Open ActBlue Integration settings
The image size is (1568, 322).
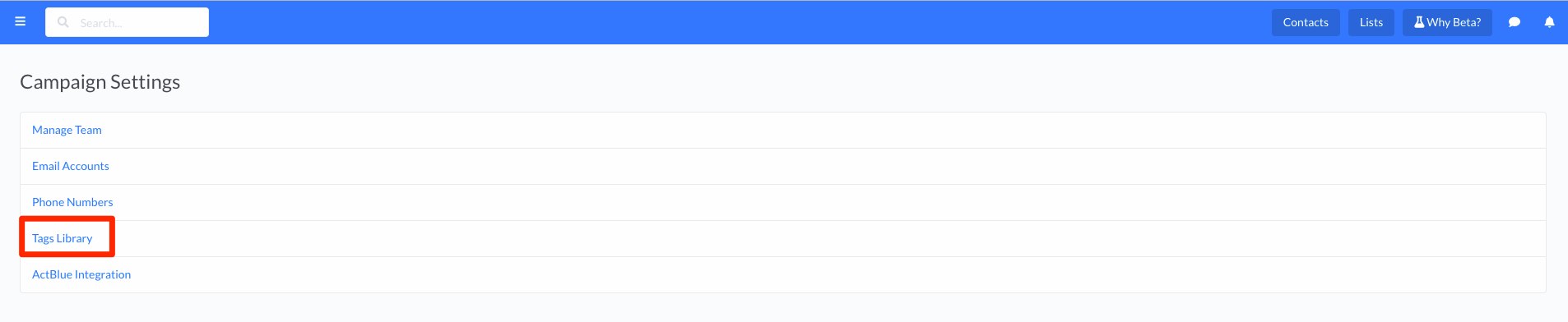pos(81,274)
